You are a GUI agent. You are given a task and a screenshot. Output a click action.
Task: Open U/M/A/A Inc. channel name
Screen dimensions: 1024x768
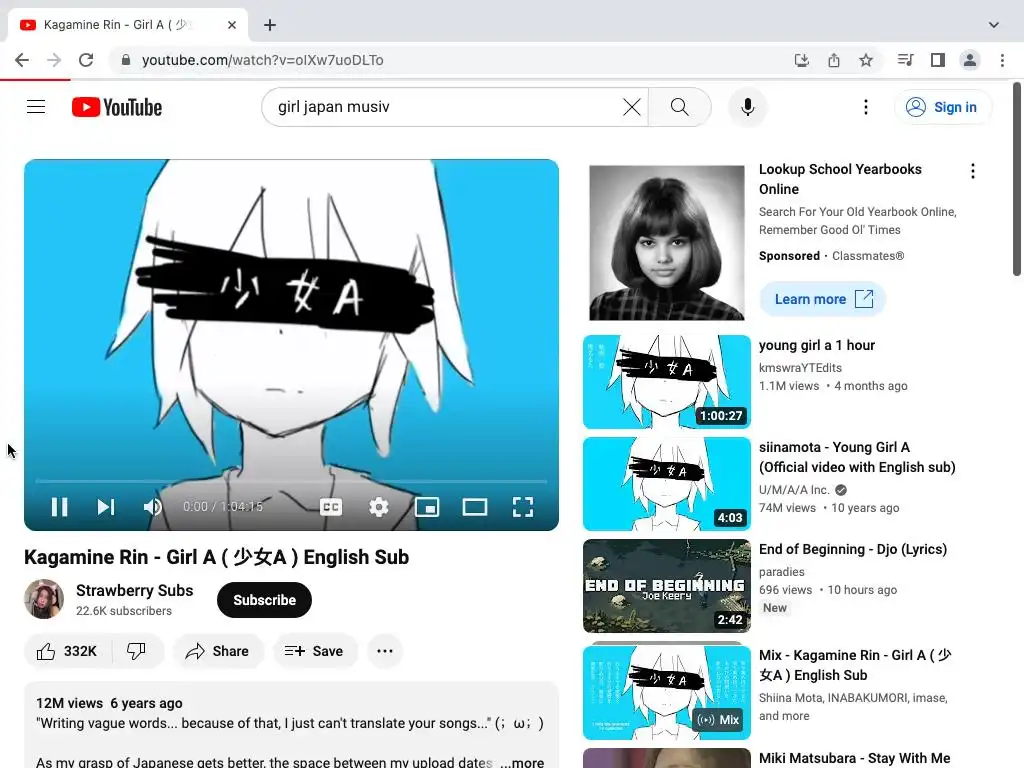(x=793, y=490)
